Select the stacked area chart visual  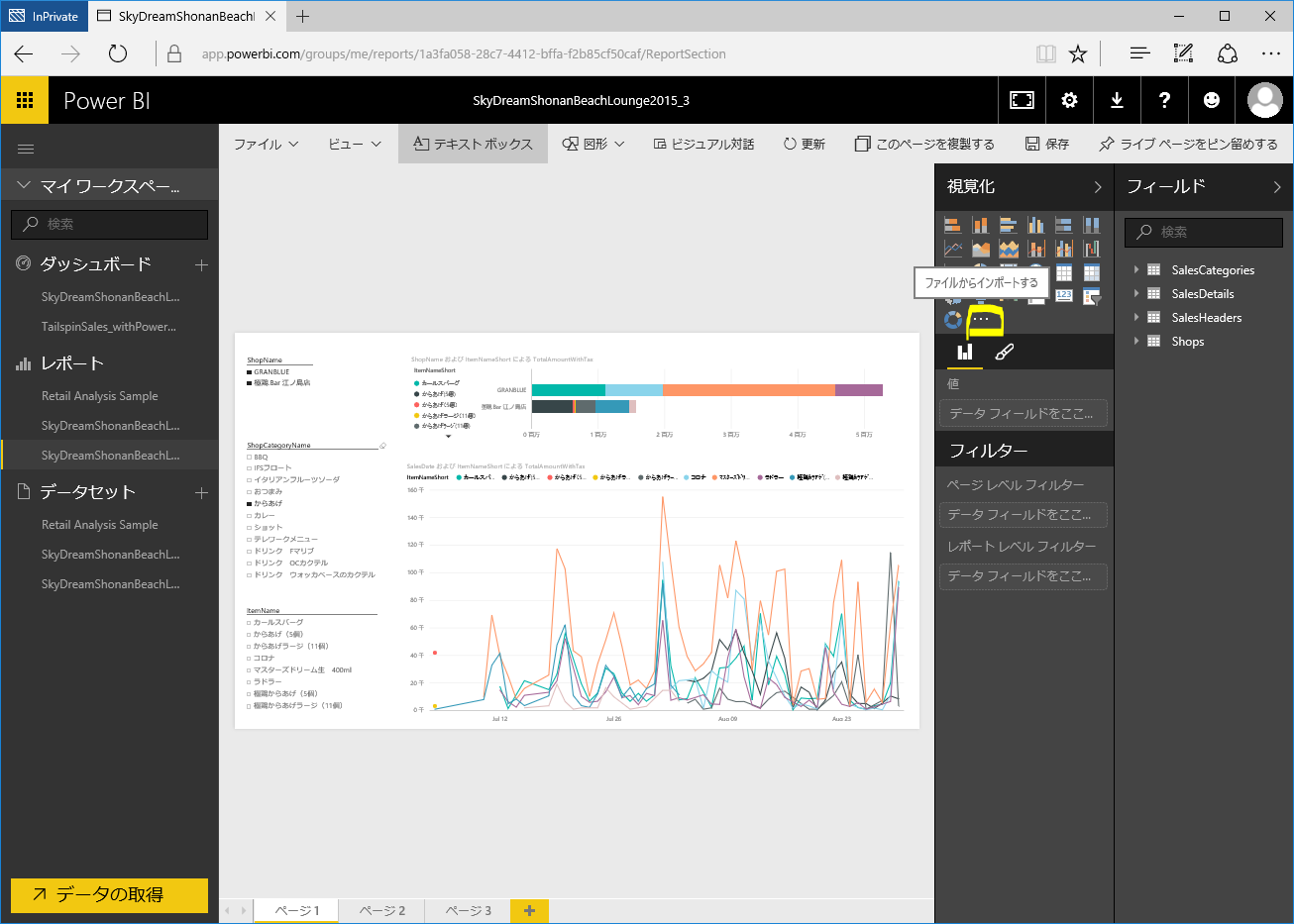pos(1009,249)
